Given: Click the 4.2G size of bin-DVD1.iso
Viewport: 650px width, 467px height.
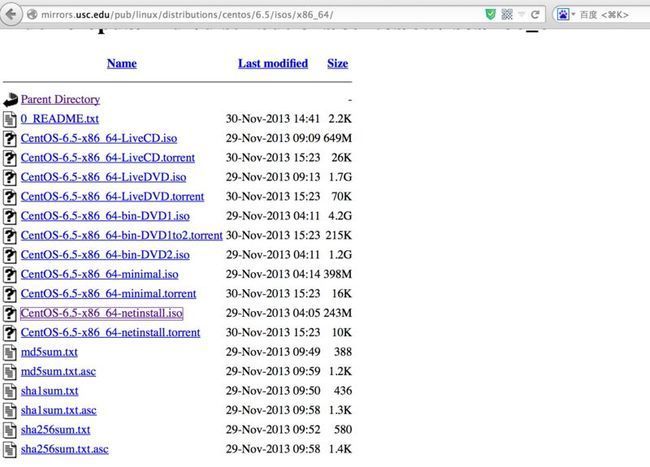Looking at the screenshot, I should pyautogui.click(x=340, y=216).
